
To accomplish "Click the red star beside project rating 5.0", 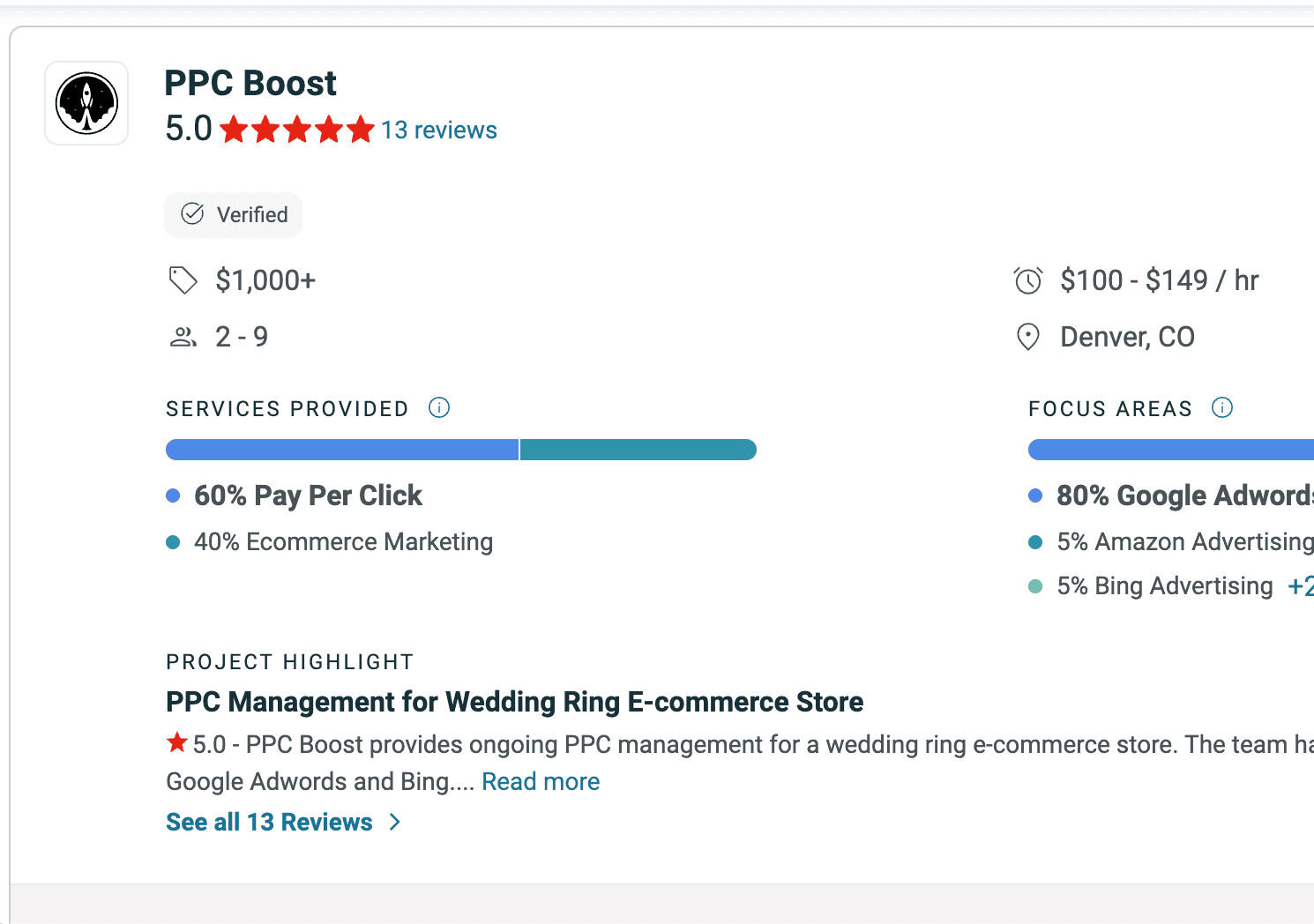I will [176, 742].
